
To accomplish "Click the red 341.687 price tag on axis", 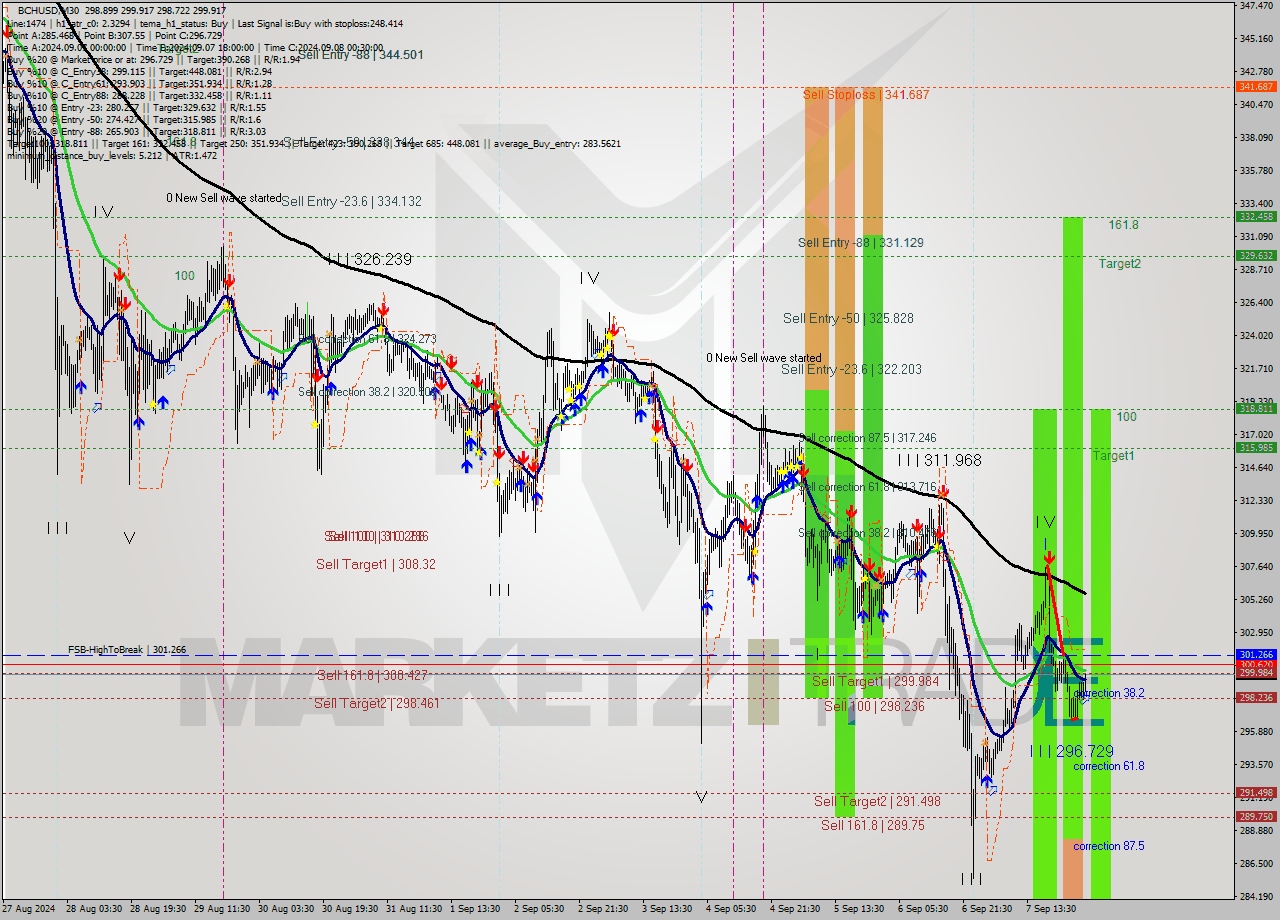I will click(1257, 87).
